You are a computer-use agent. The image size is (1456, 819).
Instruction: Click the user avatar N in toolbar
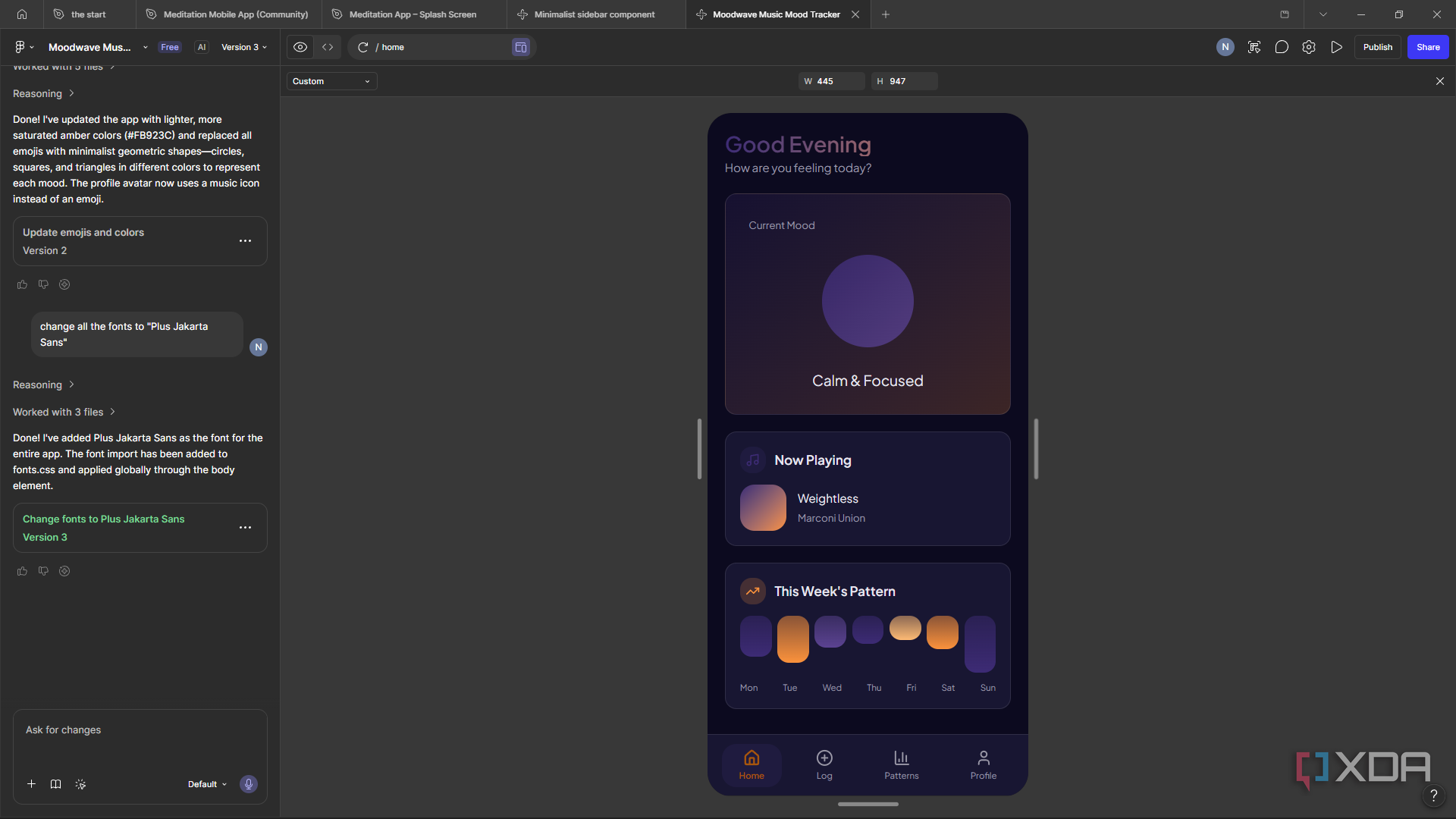coord(1225,47)
